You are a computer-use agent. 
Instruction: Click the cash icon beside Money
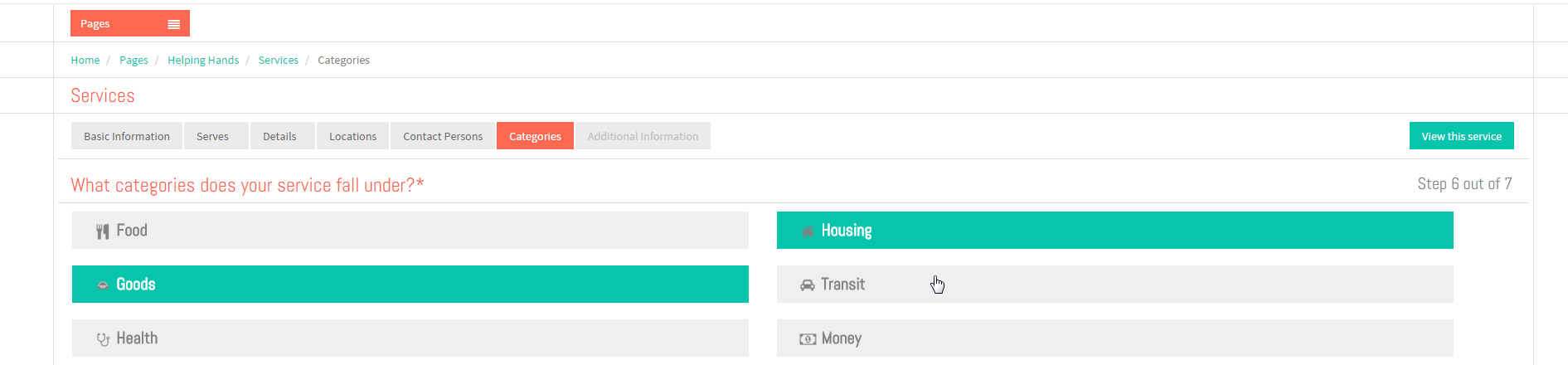(808, 339)
